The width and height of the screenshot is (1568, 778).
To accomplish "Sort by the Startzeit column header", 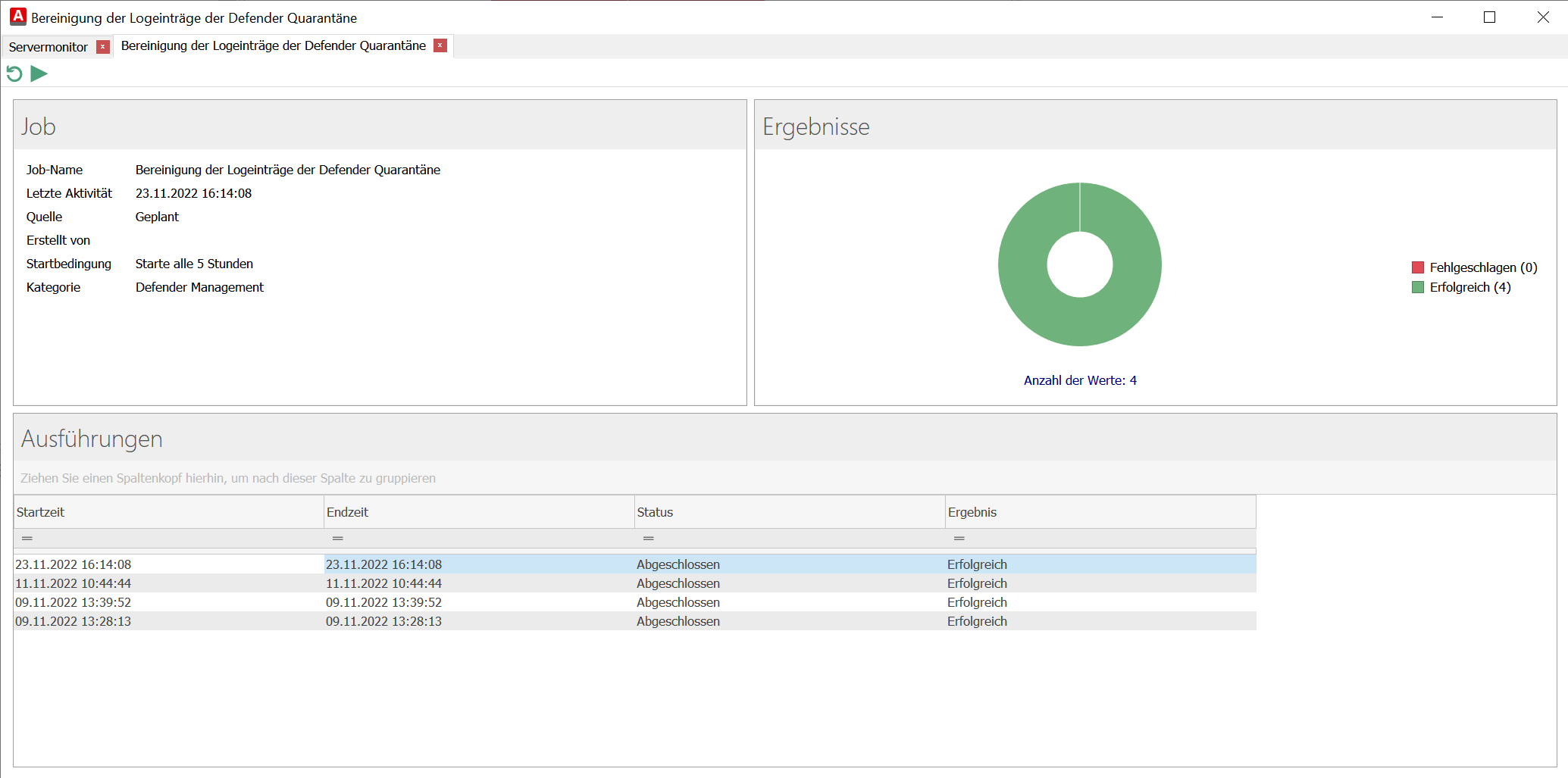I will coord(168,512).
